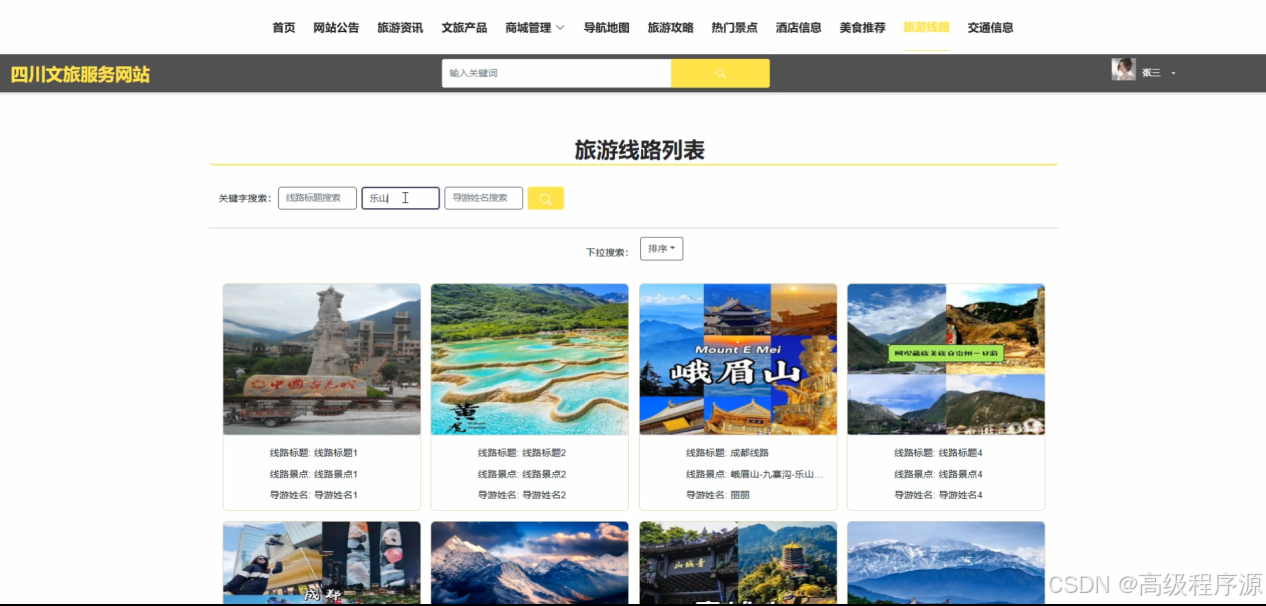This screenshot has height=606, width=1266.
Task: Click the text 线路景点: 峨眉山-九寨沟-乐山...
Action: coord(754,474)
